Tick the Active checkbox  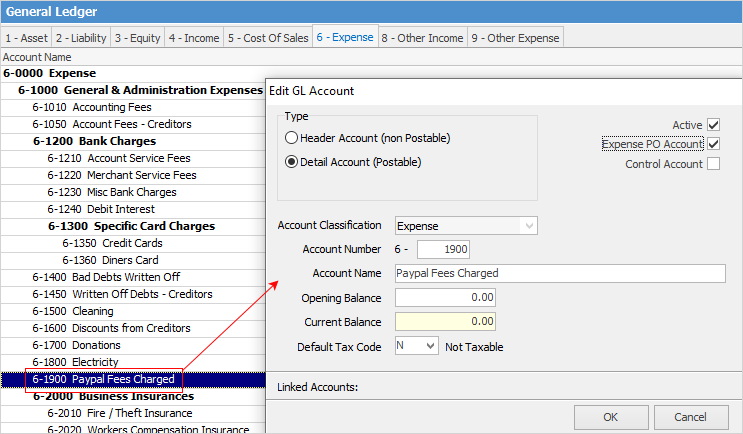(x=713, y=125)
